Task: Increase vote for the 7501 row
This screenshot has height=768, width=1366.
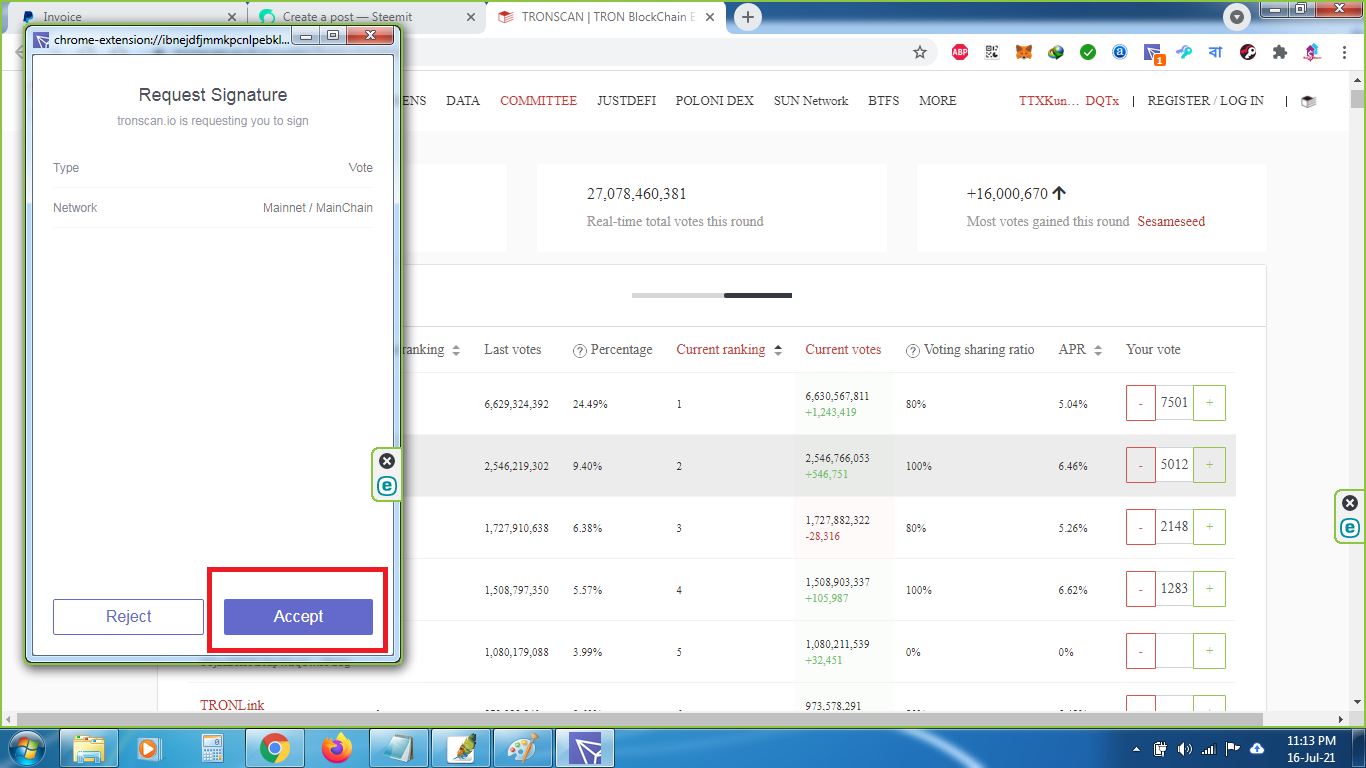Action: point(1209,403)
